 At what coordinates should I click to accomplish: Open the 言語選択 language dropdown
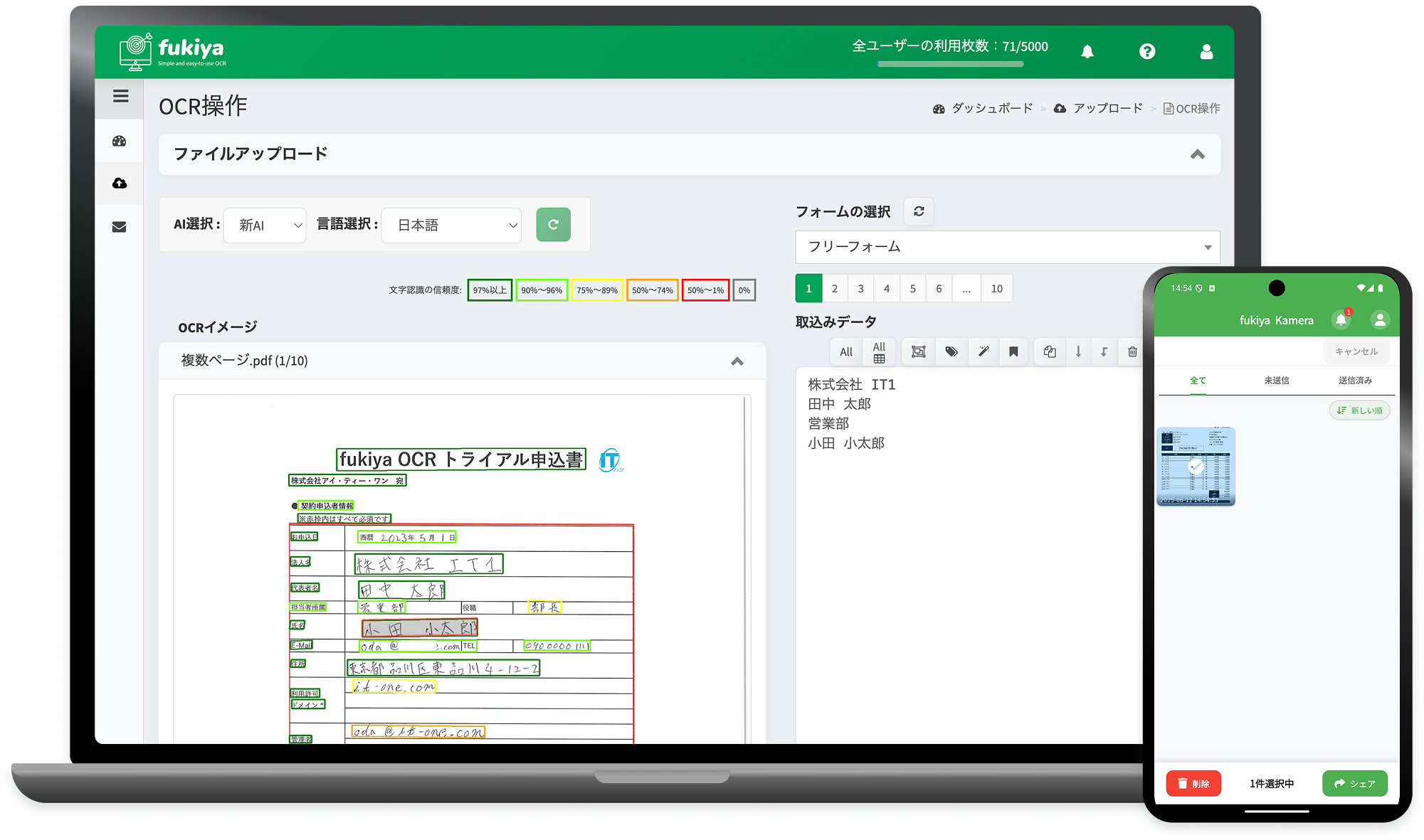pyautogui.click(x=452, y=225)
